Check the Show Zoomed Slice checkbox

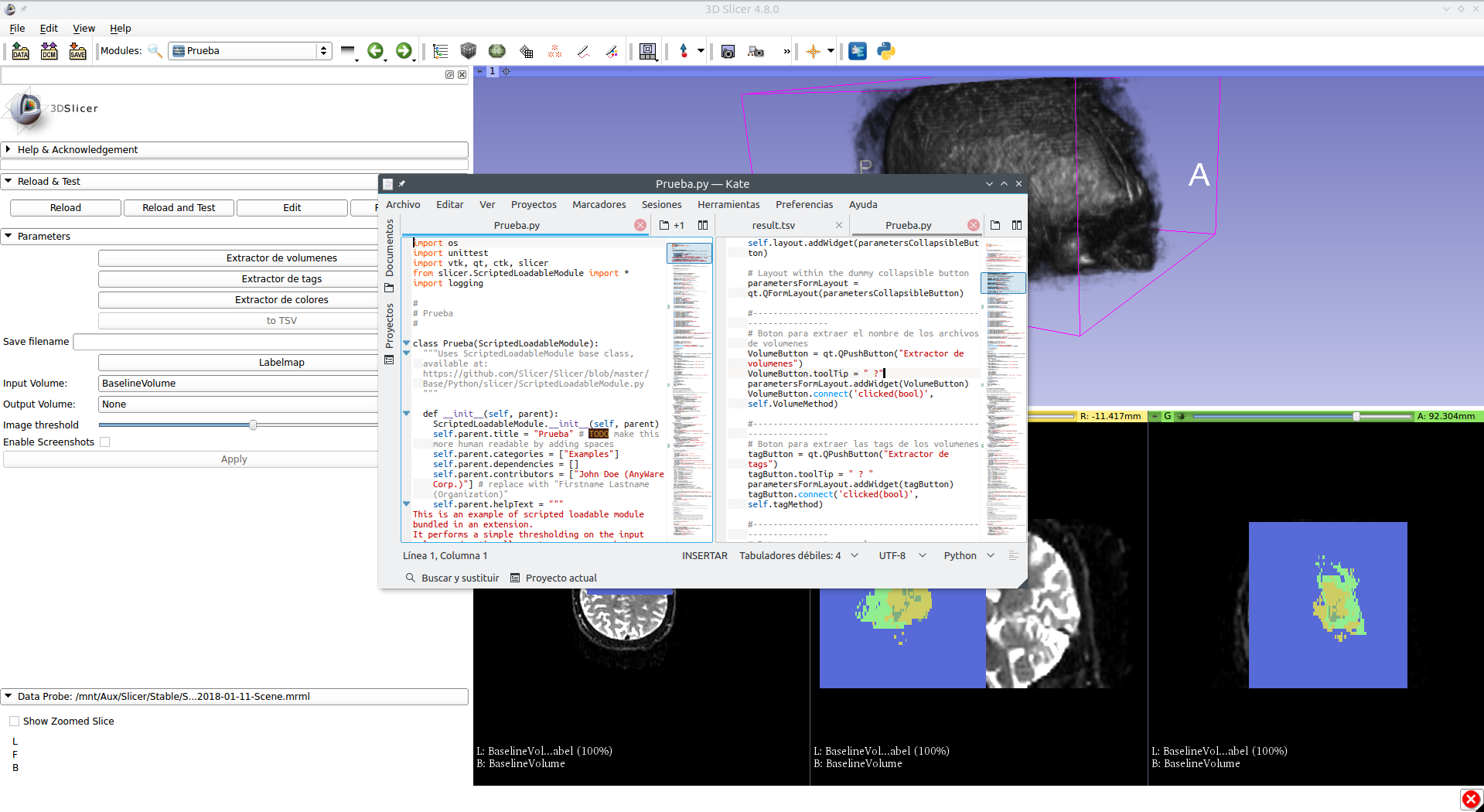click(x=14, y=721)
